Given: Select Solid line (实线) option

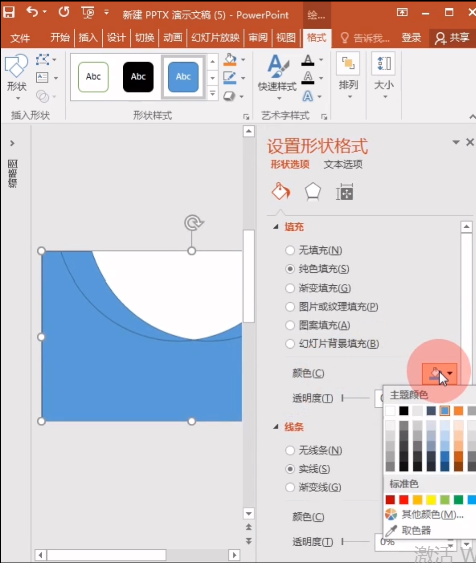Looking at the screenshot, I should point(308,469).
